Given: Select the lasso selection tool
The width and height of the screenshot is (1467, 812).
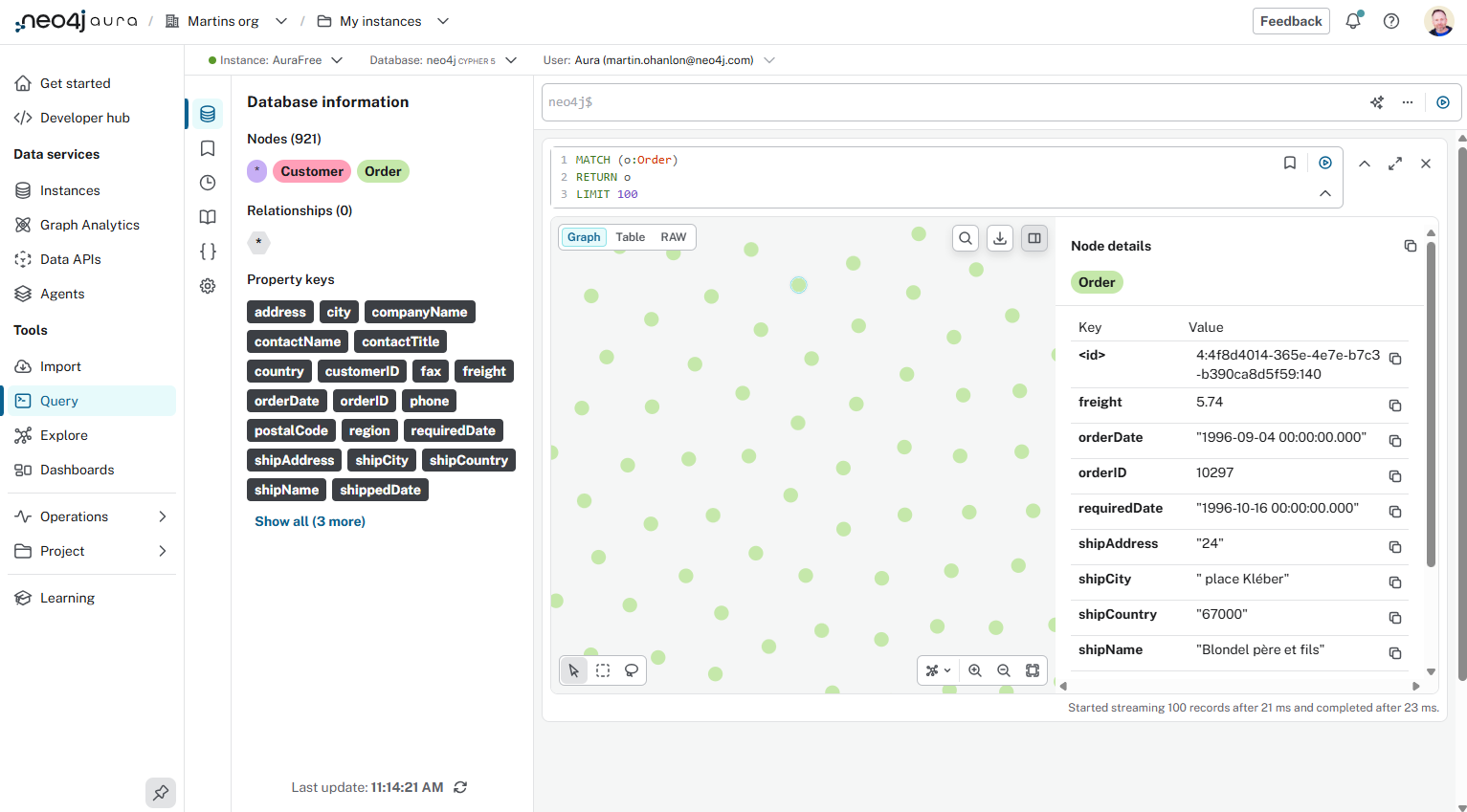Looking at the screenshot, I should 631,670.
